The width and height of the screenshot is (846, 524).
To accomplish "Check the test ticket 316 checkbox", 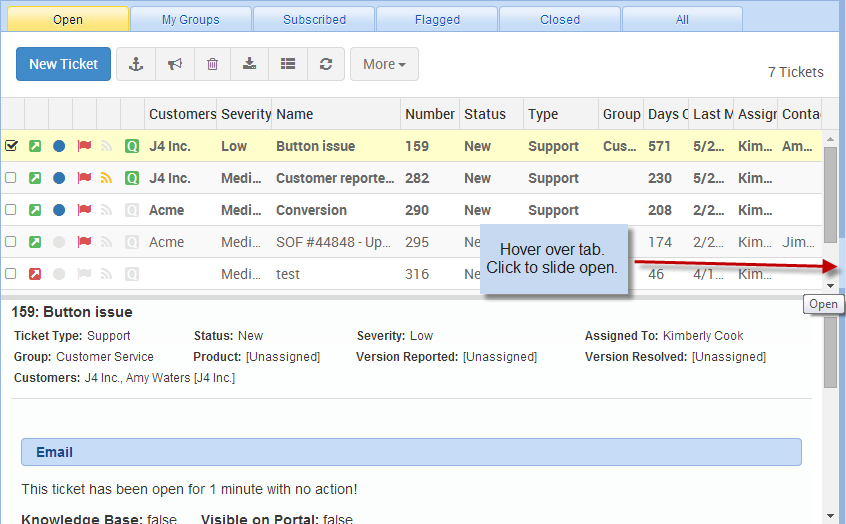I will tap(11, 274).
